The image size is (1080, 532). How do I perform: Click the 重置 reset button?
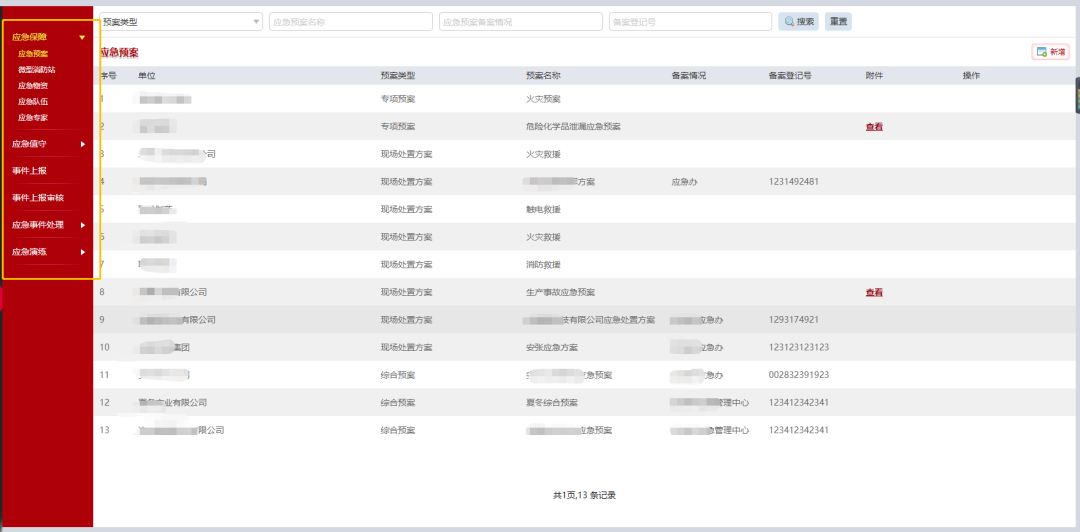(838, 21)
